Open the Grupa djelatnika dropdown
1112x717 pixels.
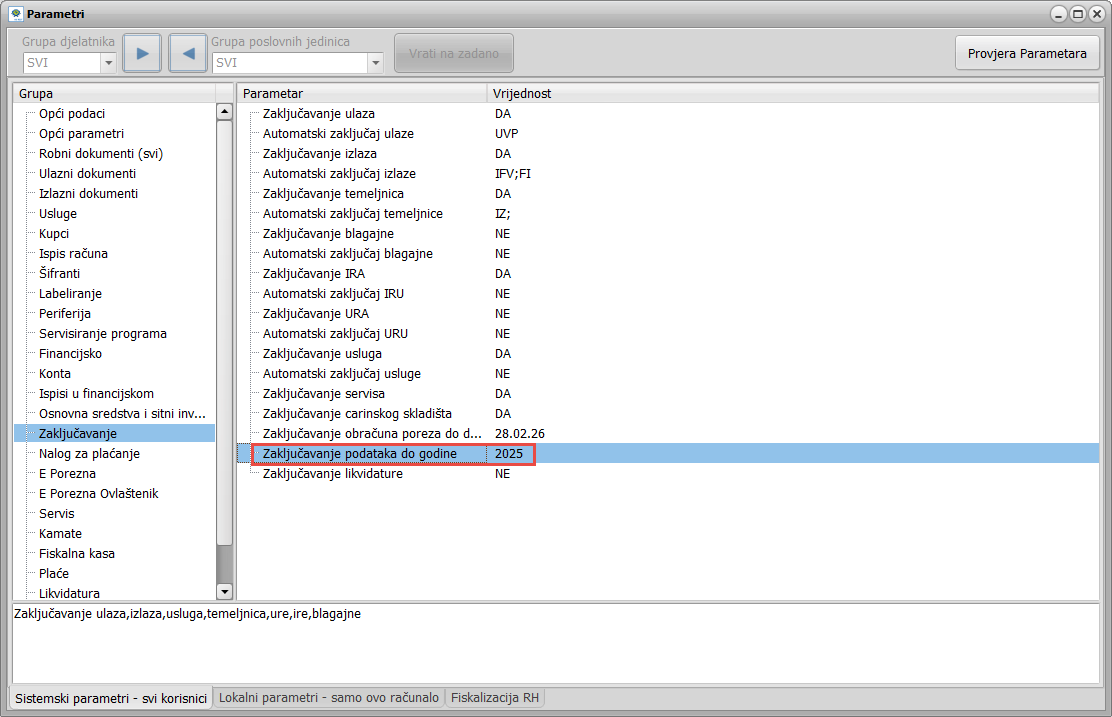[108, 63]
